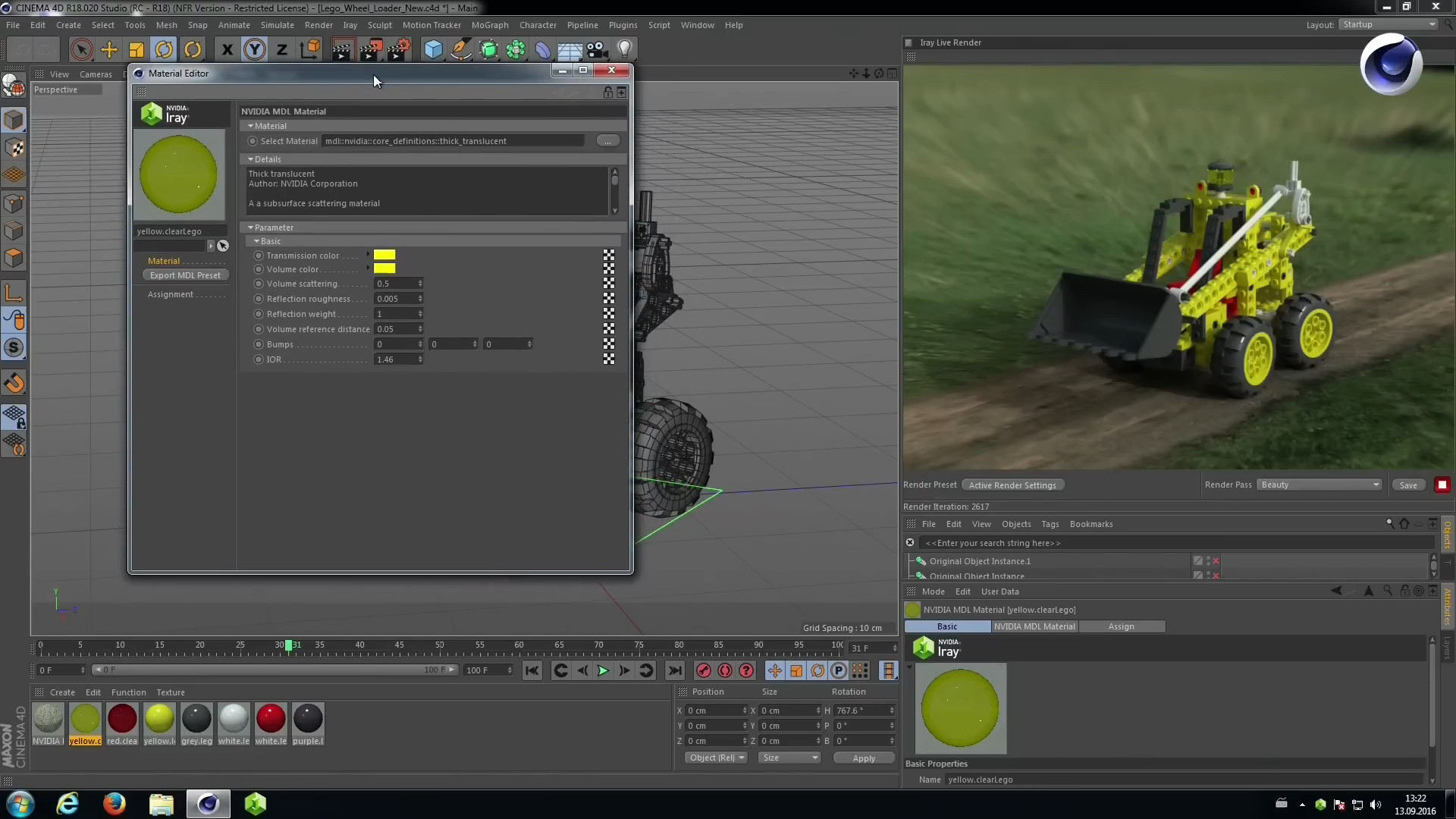1456x819 pixels.
Task: Toggle the Y axis lock
Action: pos(254,50)
